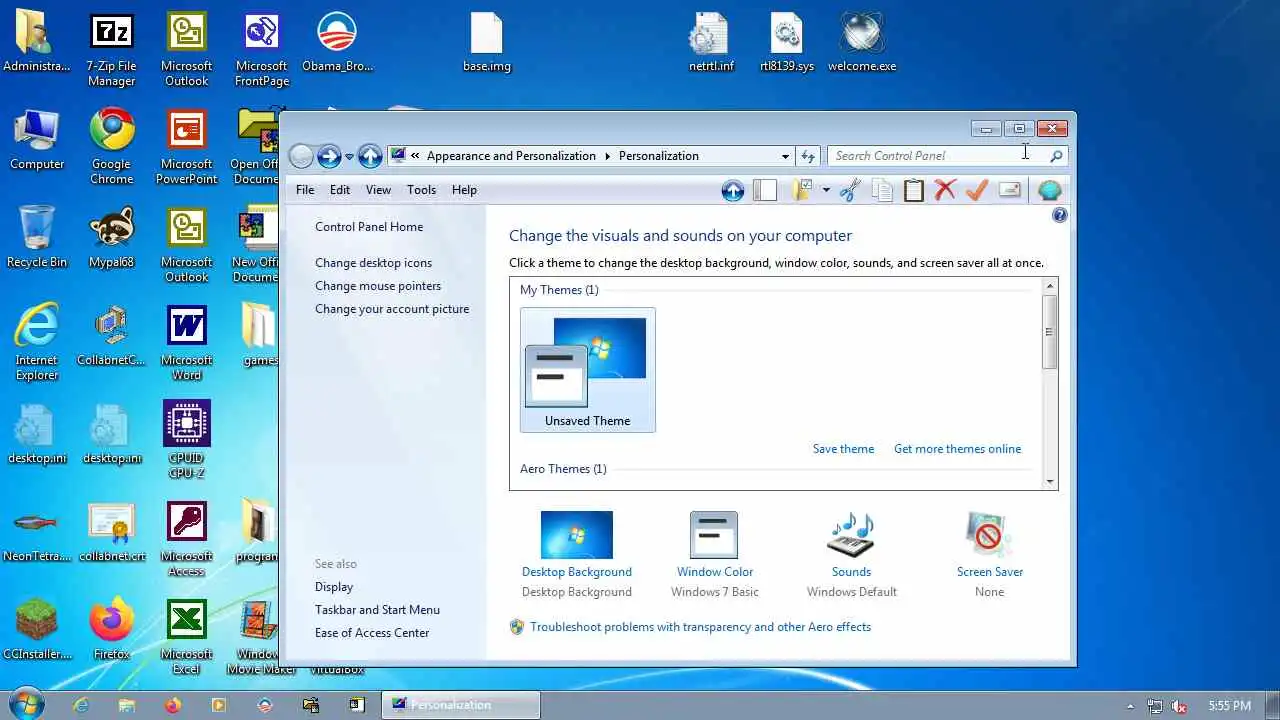Open the recent pages dropdown arrow
The width and height of the screenshot is (1280, 720).
tap(349, 157)
